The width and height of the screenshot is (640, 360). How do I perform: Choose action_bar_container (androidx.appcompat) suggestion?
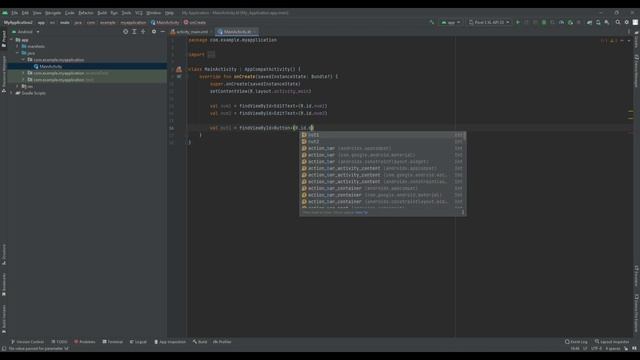(x=382, y=188)
